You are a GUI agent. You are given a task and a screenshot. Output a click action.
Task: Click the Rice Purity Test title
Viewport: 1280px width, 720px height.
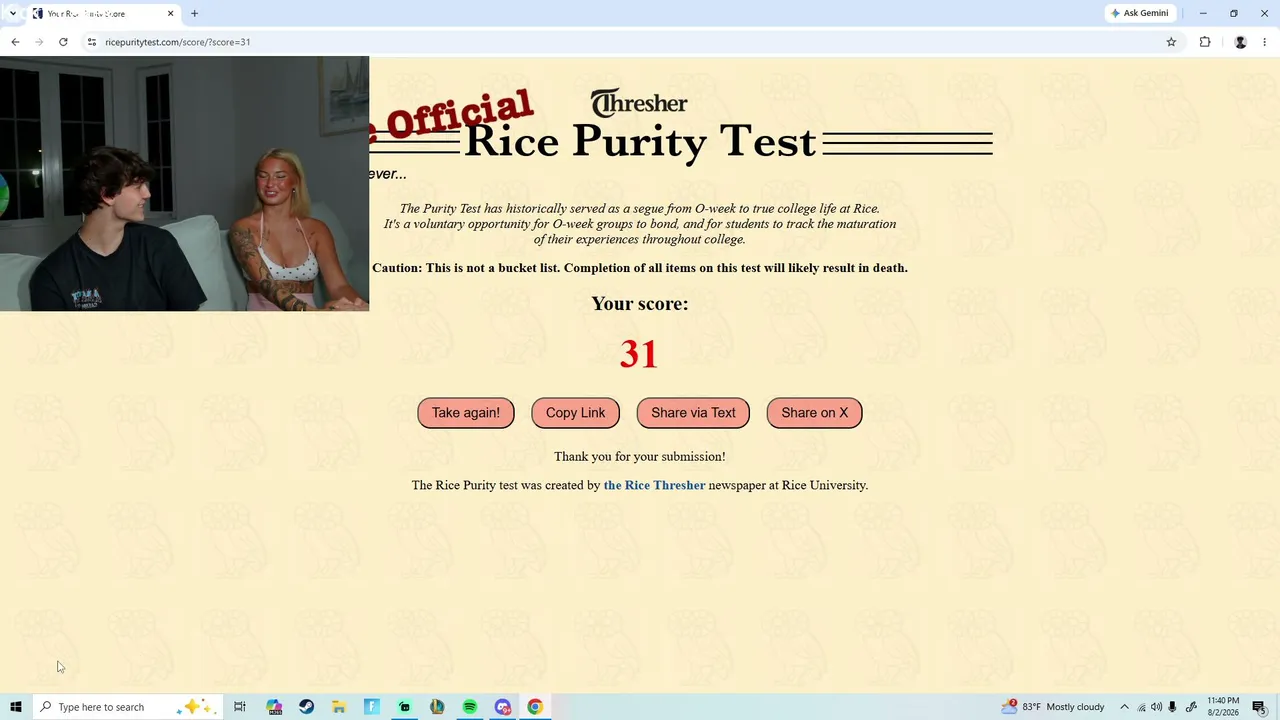click(x=640, y=141)
